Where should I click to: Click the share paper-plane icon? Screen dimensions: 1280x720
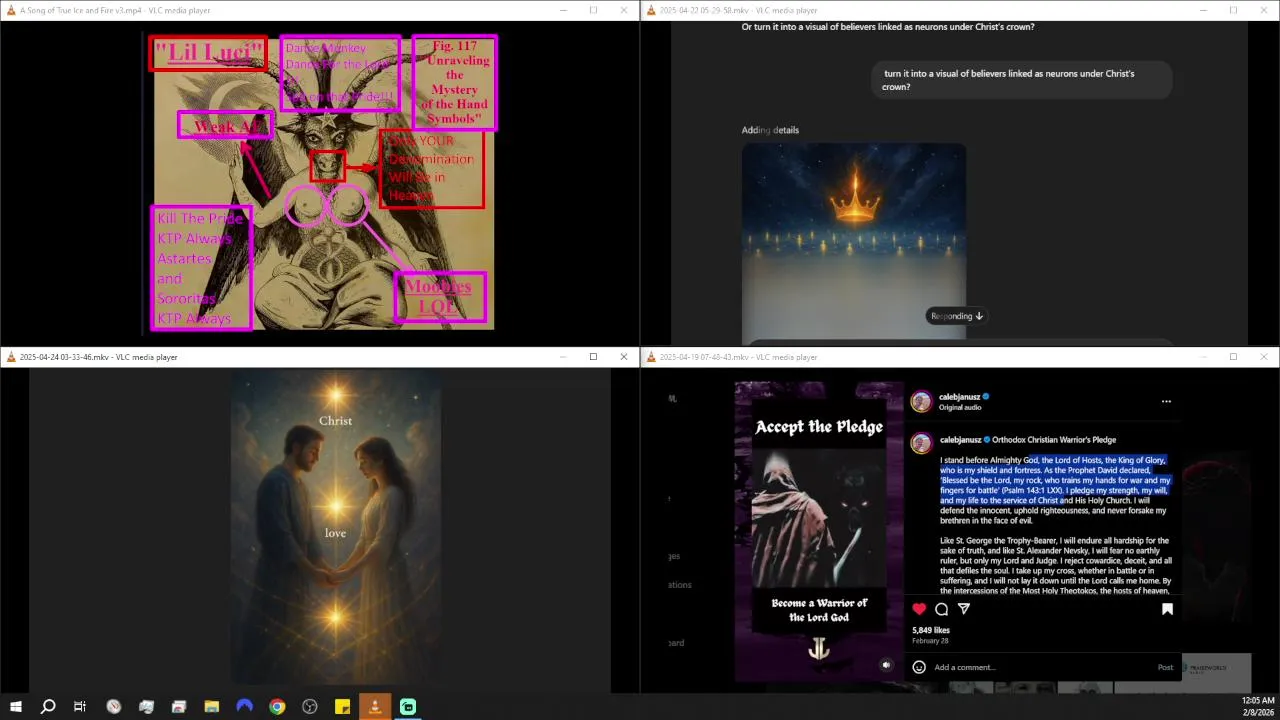[x=964, y=609]
